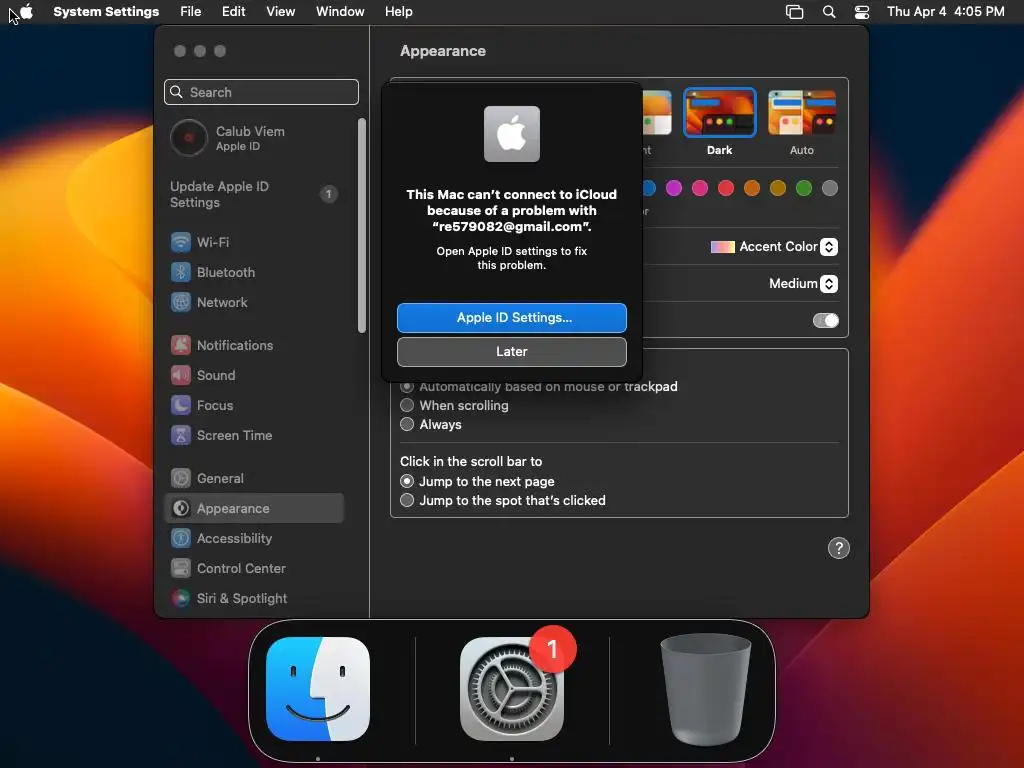1024x768 pixels.
Task: Open the Window menu
Action: (x=340, y=12)
